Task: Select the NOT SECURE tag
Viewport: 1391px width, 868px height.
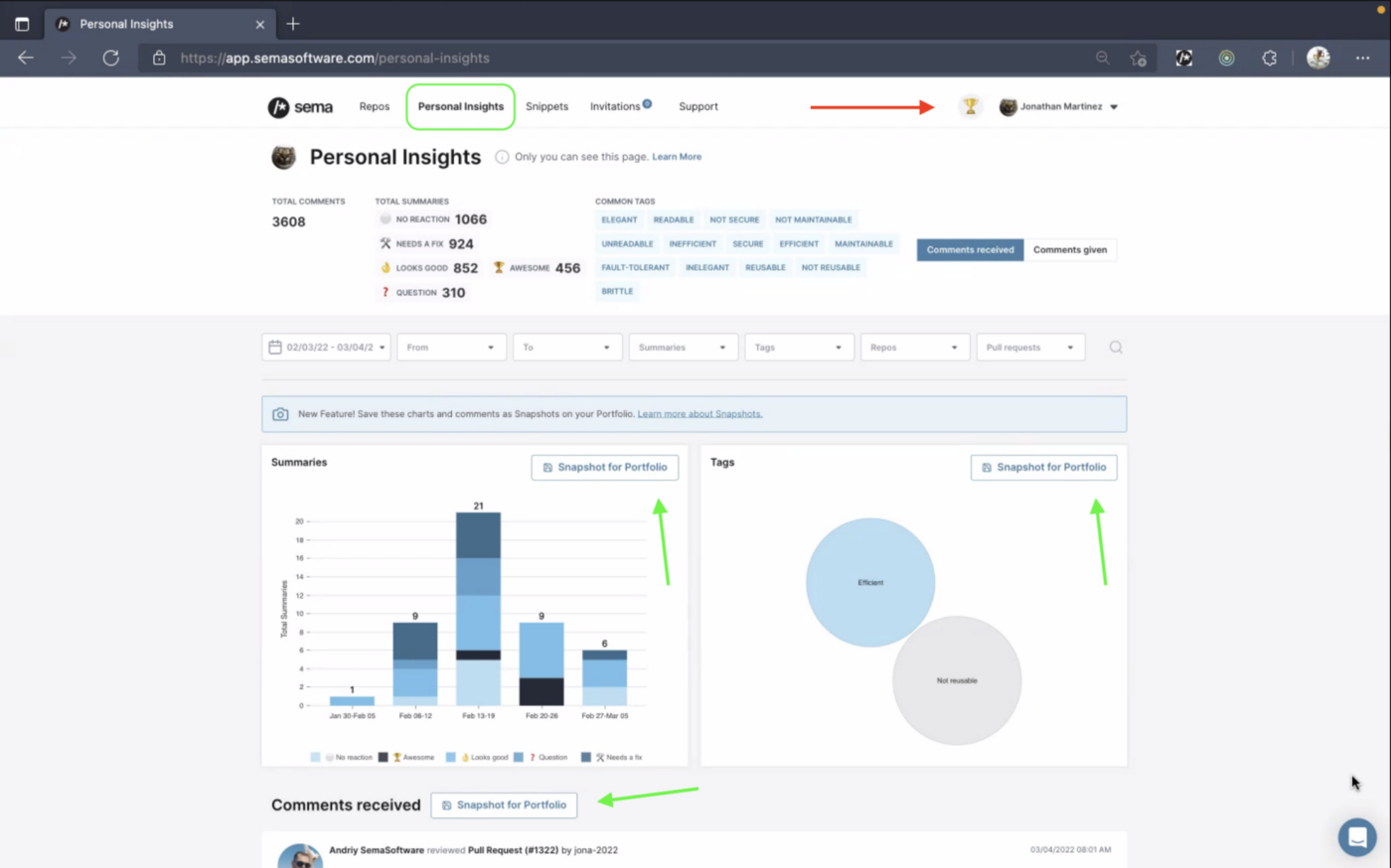Action: 734,219
